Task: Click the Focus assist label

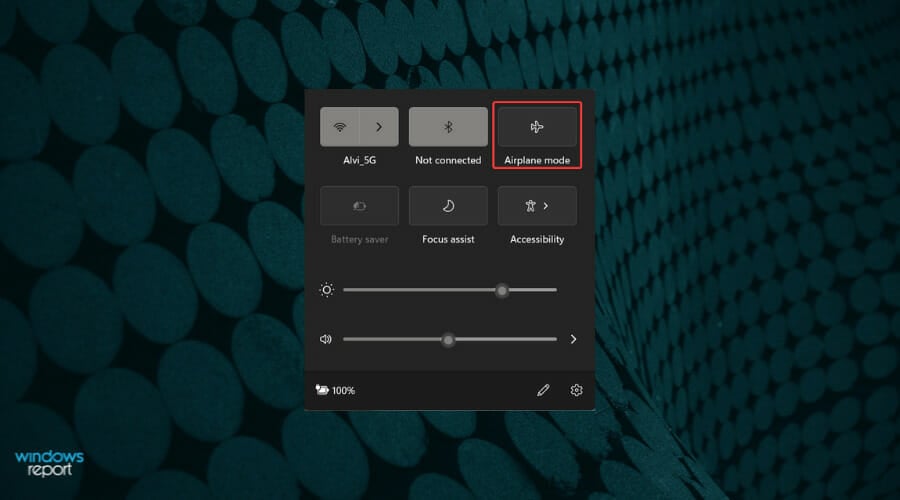Action: point(448,239)
